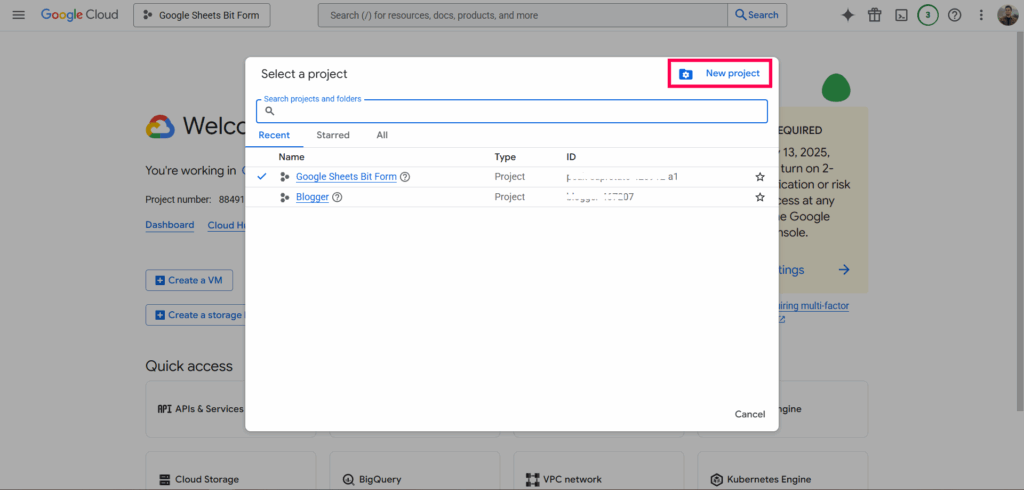Open APIs & Services quick access card
The image size is (1024, 490).
196,409
